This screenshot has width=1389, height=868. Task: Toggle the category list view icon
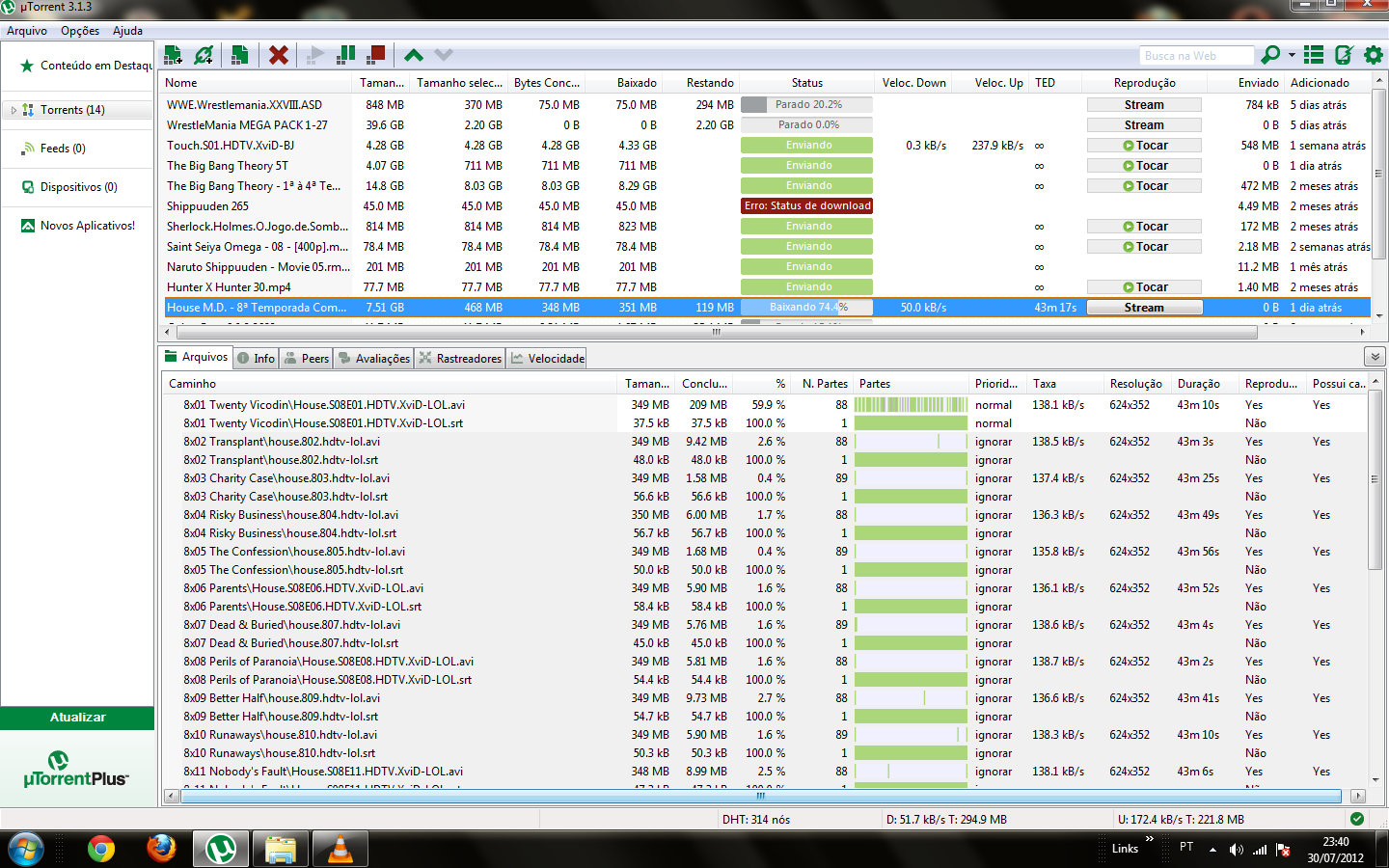1314,55
